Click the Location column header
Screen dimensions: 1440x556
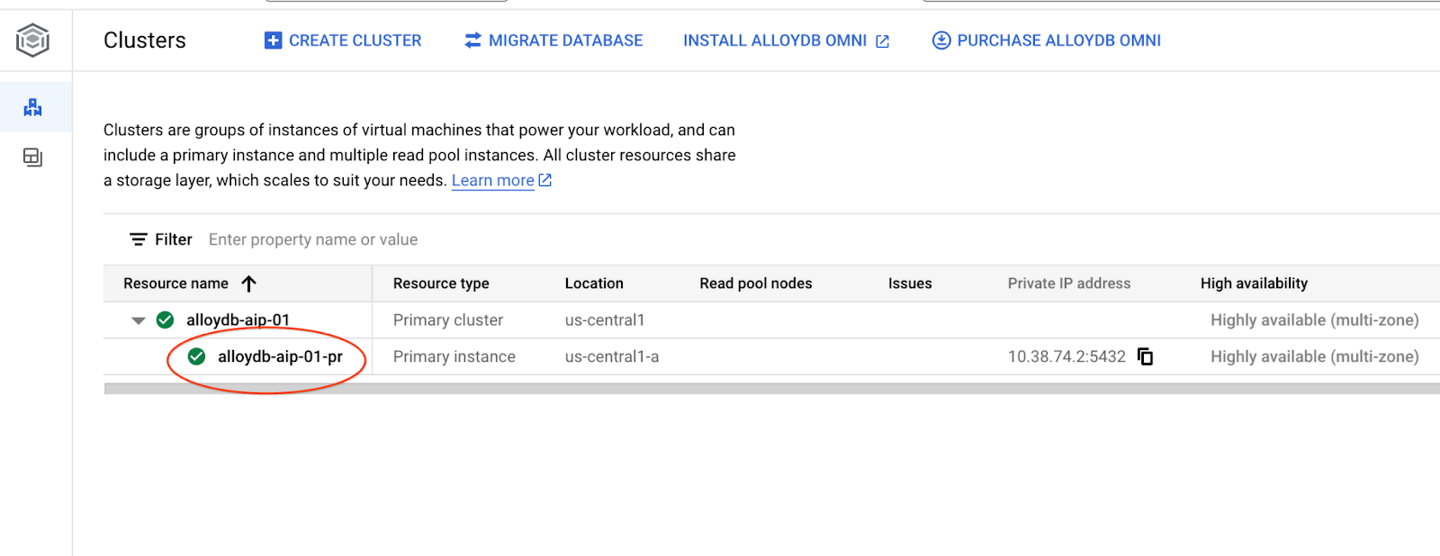tap(594, 284)
